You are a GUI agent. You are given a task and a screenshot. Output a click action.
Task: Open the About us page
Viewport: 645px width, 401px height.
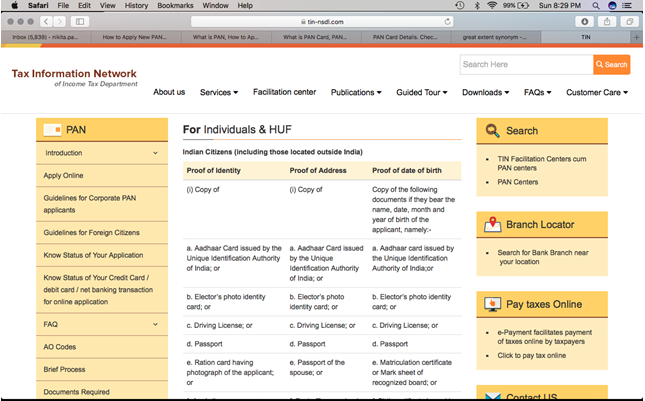(x=169, y=92)
